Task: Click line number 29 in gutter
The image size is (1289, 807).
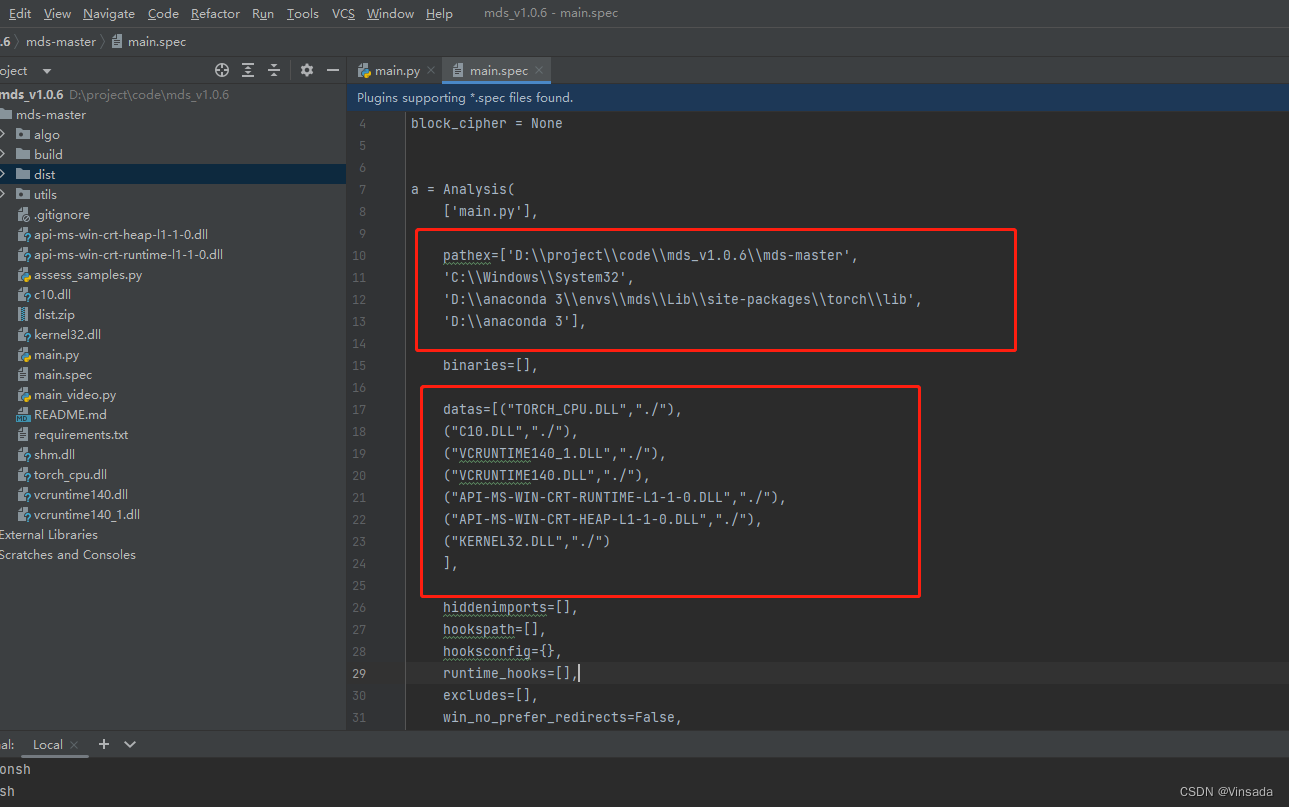Action: 359,673
